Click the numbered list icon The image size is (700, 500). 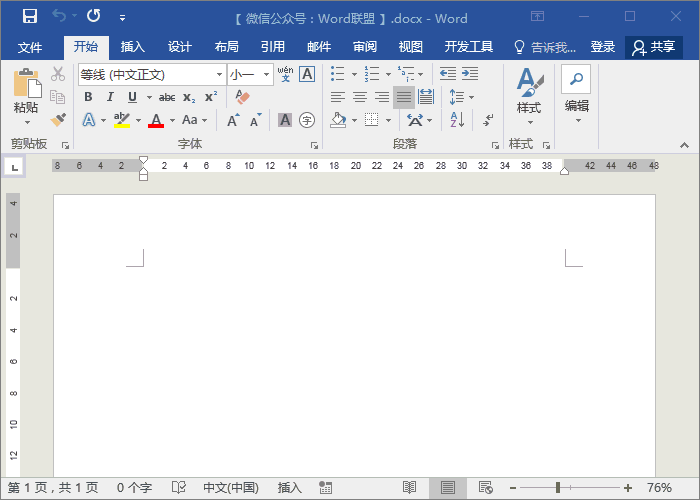[x=371, y=74]
